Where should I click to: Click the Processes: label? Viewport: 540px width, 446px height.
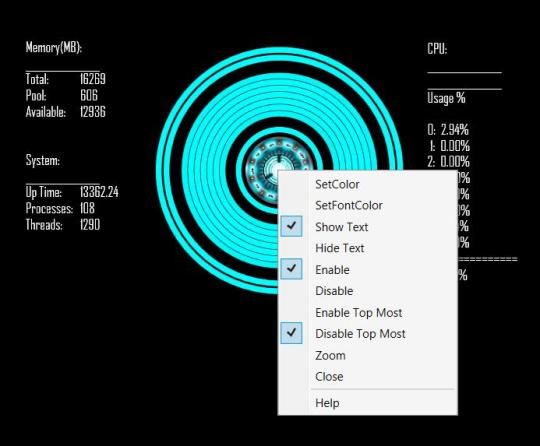[x=49, y=208]
